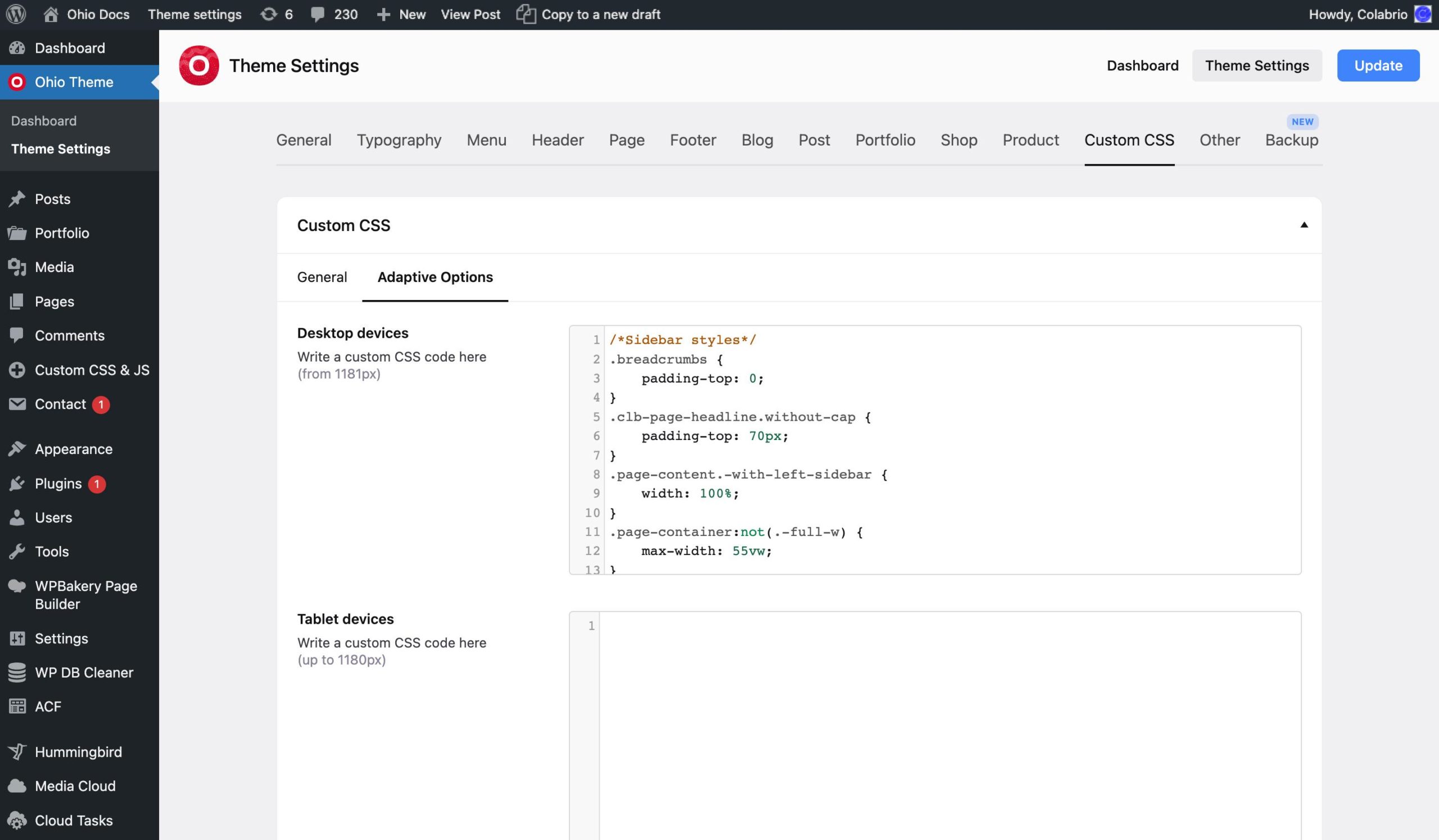Click the plus icon beside New

pos(384,15)
